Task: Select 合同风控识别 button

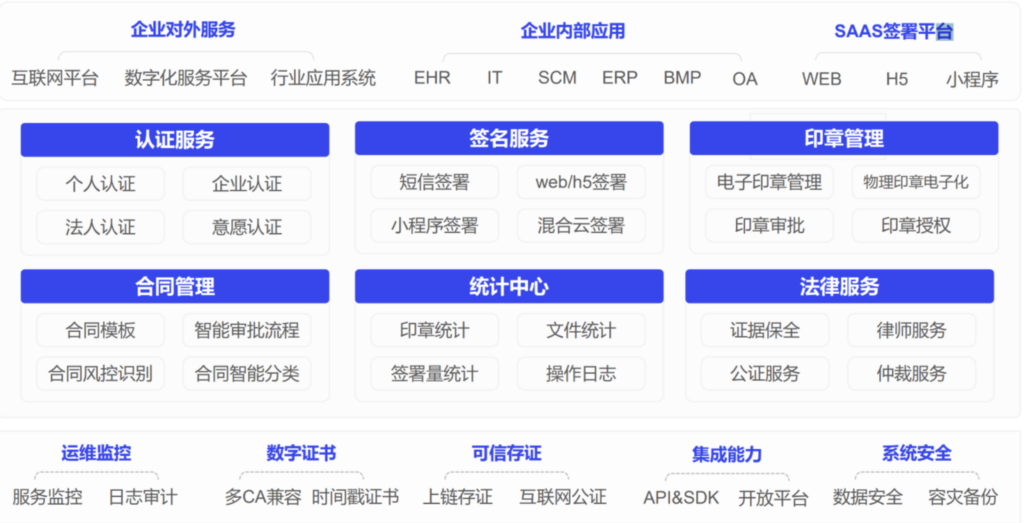Action: [x=100, y=374]
